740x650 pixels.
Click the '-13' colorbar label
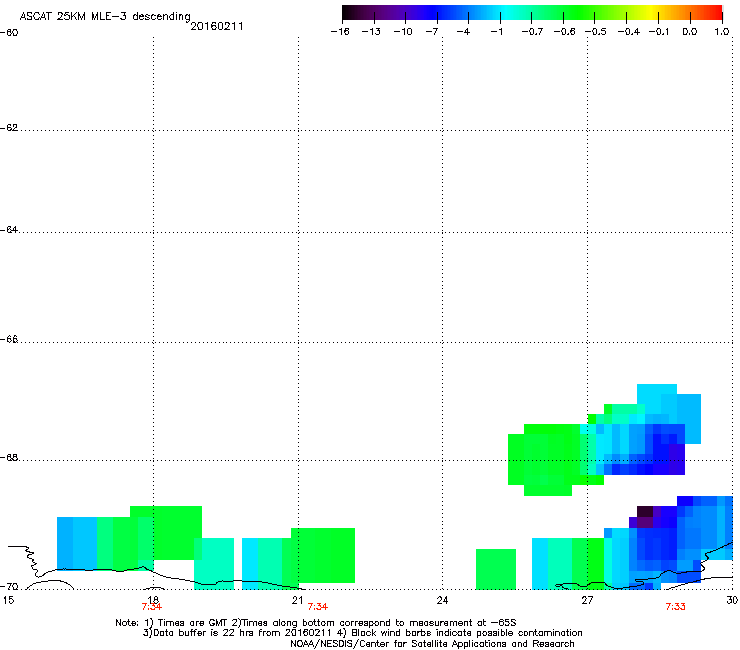click(371, 32)
